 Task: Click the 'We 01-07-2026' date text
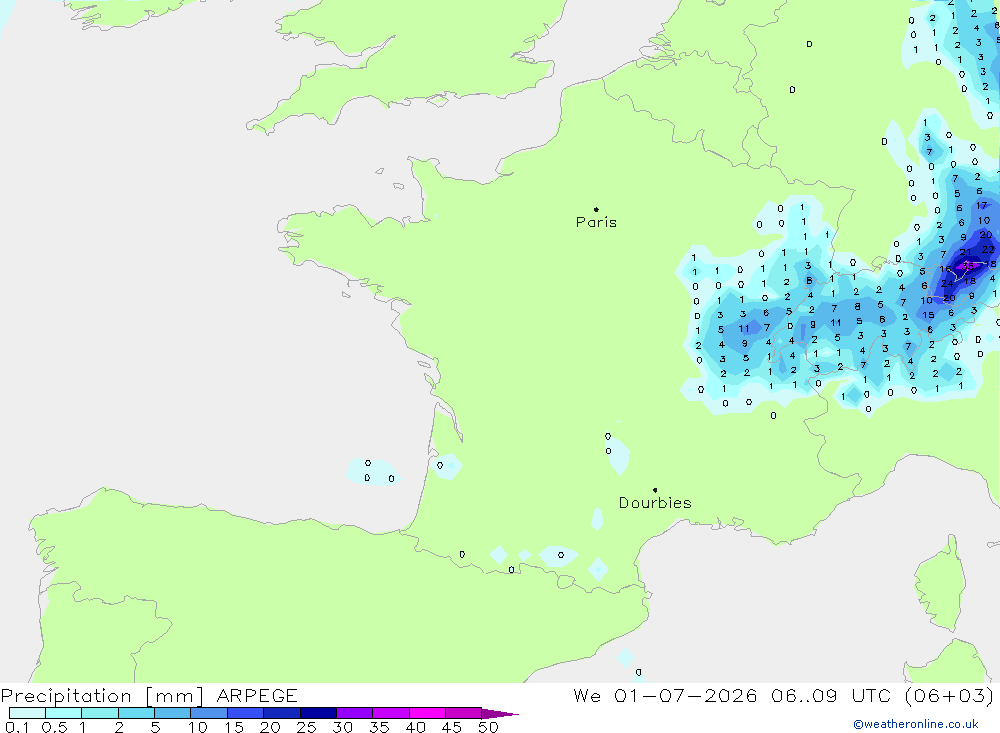point(665,695)
